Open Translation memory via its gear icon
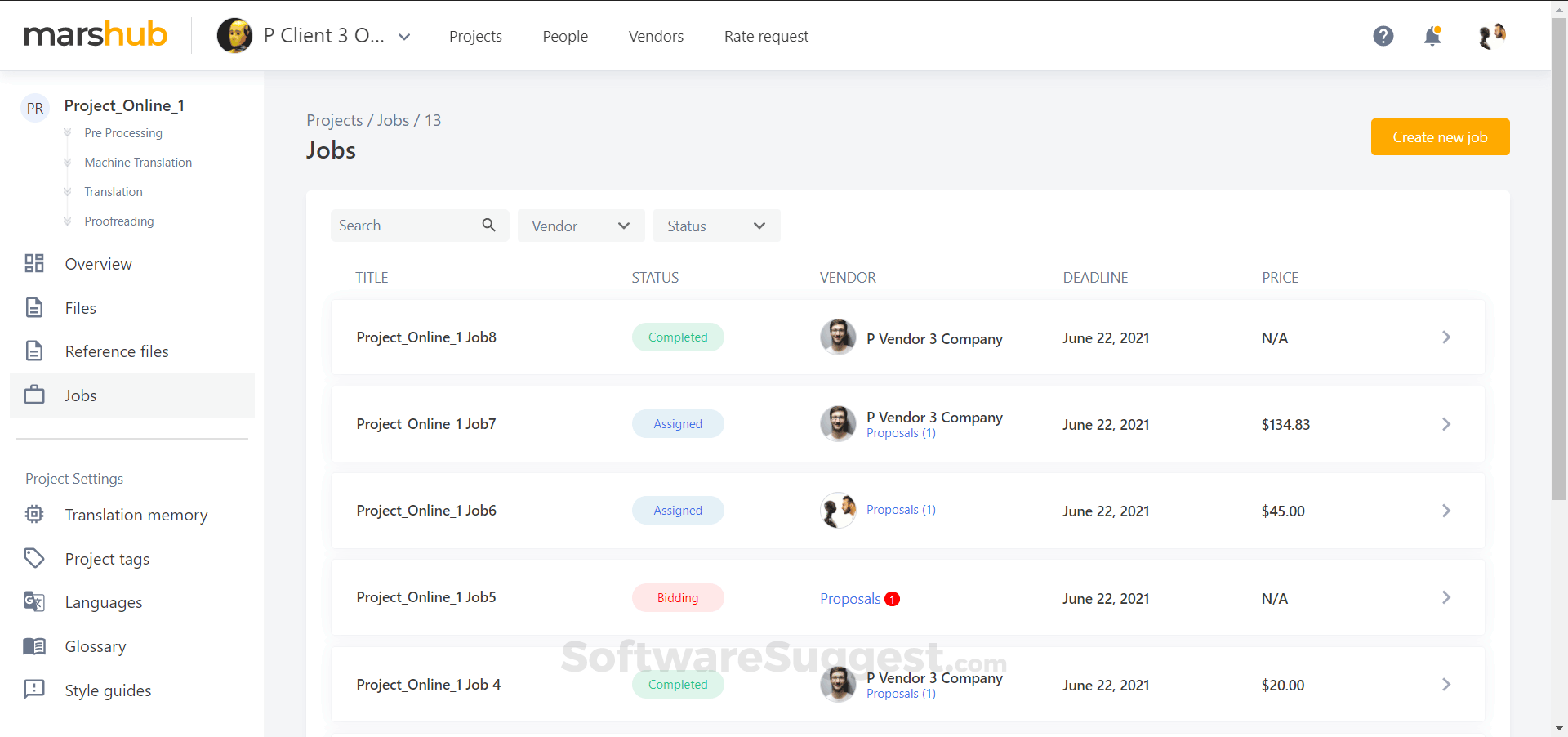 (33, 515)
